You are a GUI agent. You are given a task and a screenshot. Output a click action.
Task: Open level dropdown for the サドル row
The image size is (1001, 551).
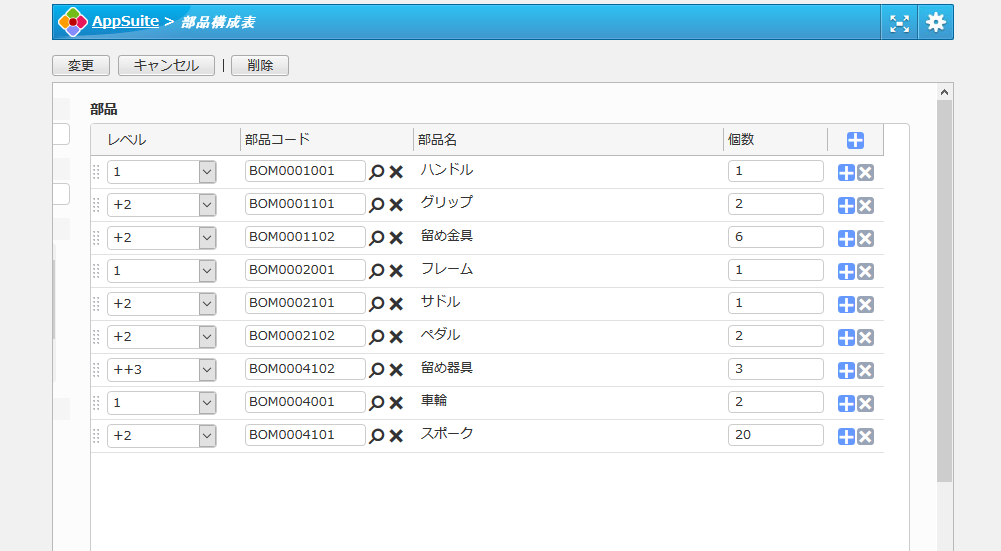point(208,304)
